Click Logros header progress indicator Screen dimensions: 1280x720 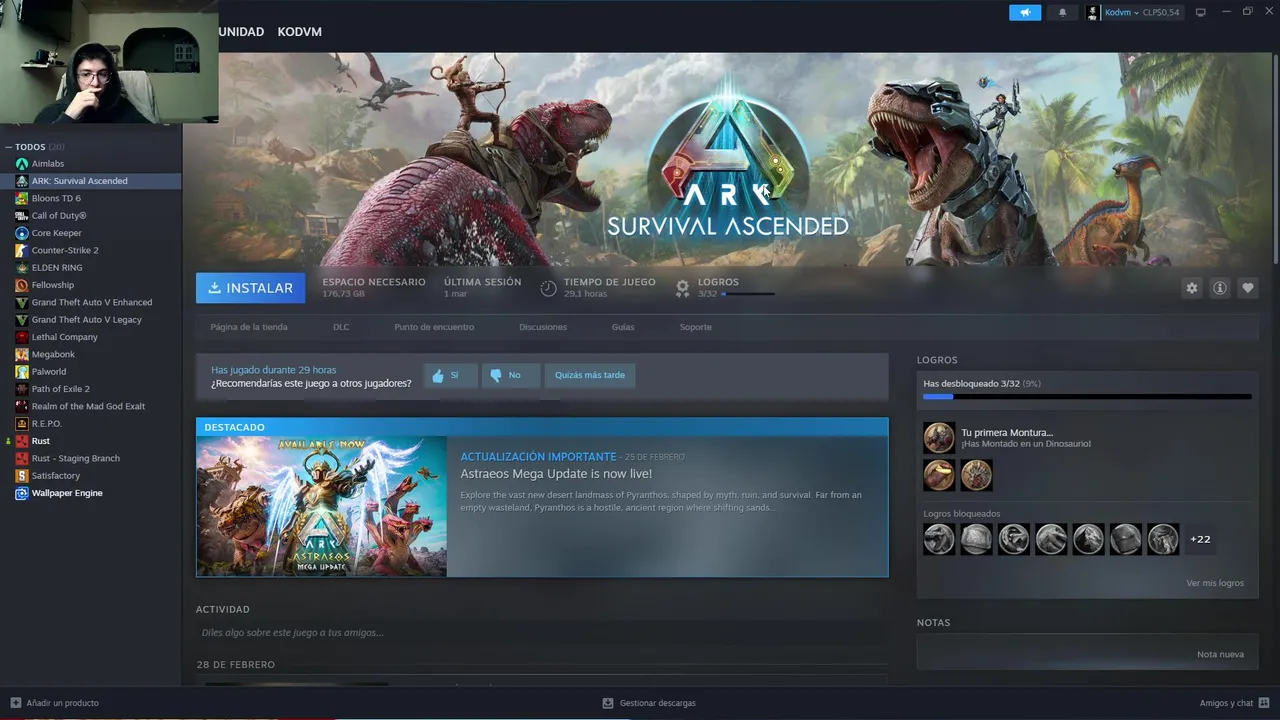tap(748, 294)
